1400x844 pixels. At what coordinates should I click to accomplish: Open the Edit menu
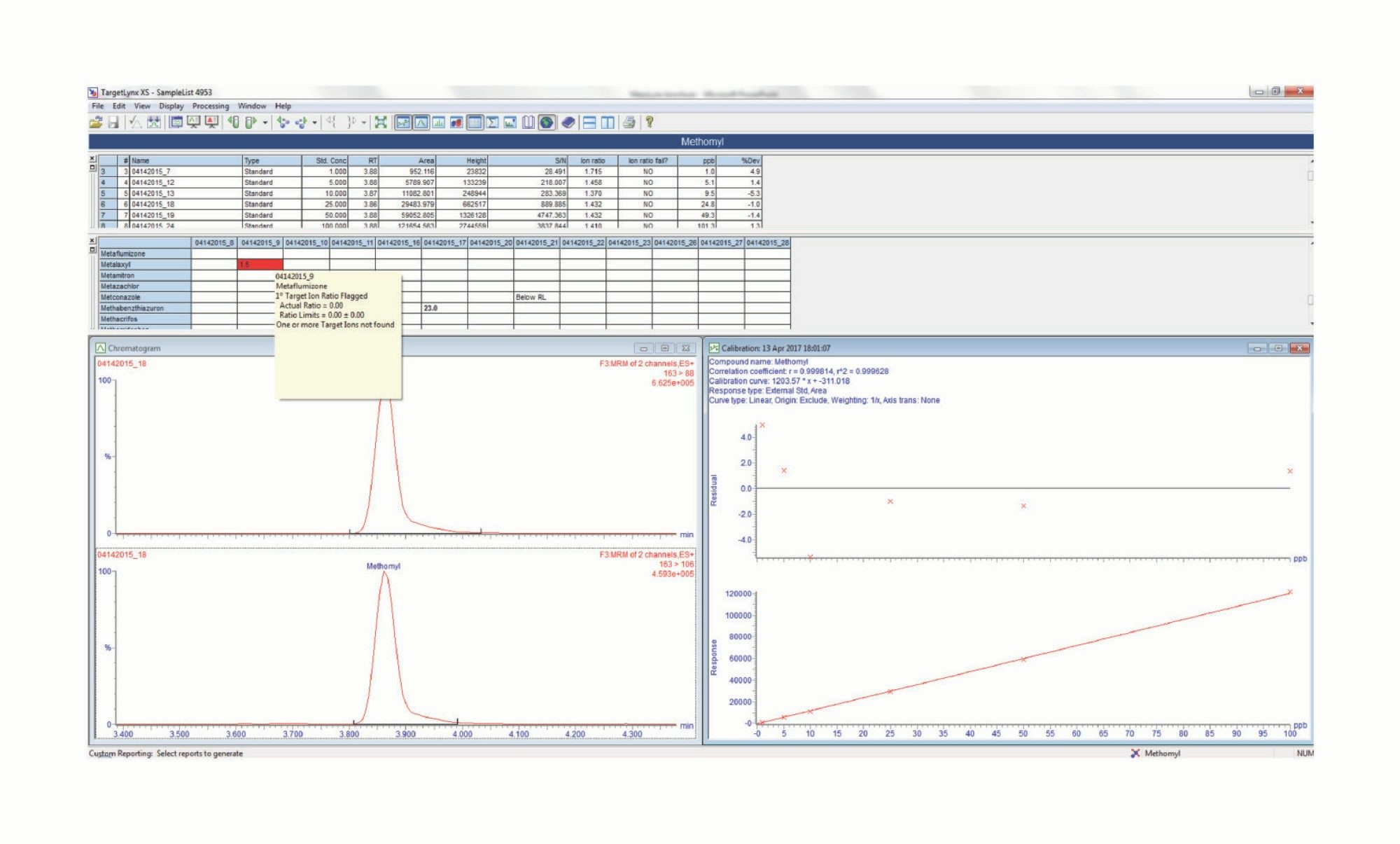click(119, 106)
